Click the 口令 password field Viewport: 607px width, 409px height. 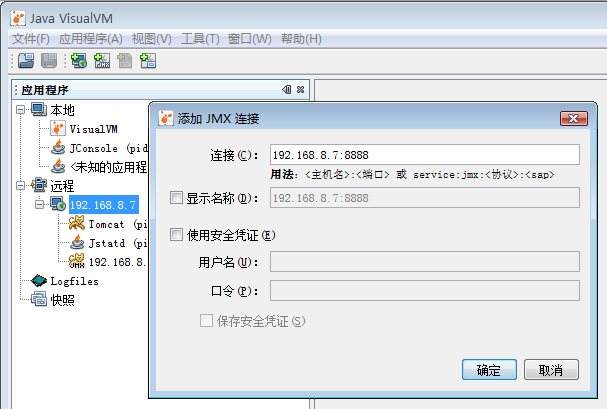click(425, 291)
